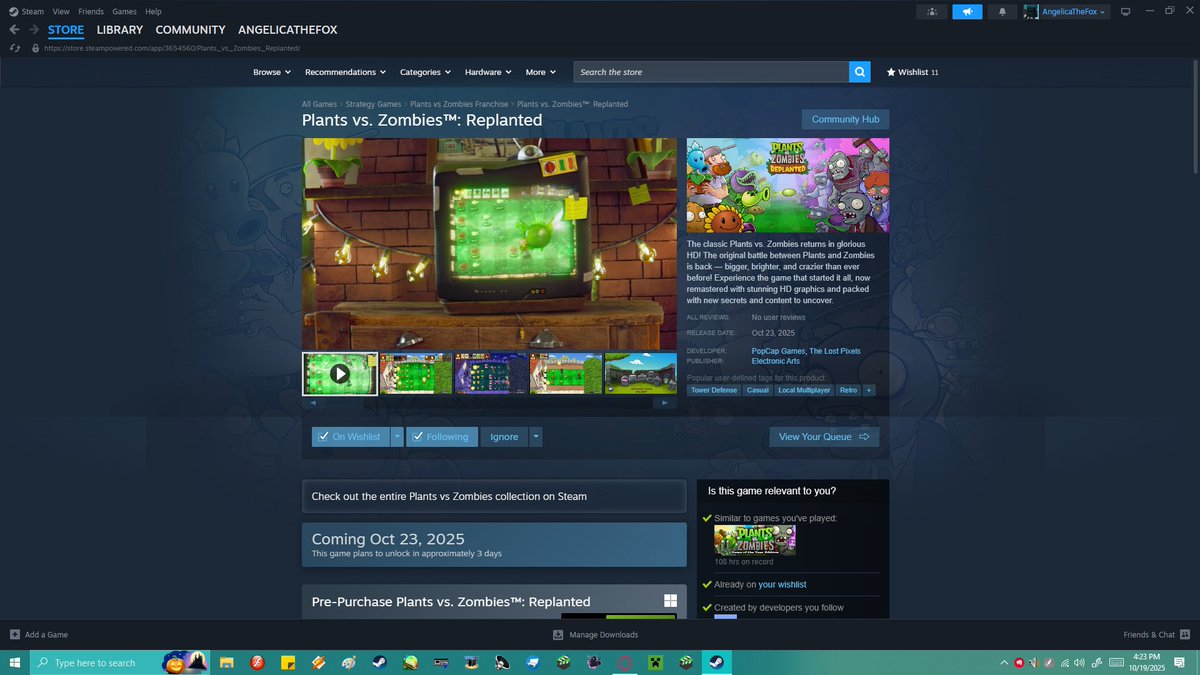The height and width of the screenshot is (675, 1200).
Task: Expand the More dropdown
Action: coord(541,72)
